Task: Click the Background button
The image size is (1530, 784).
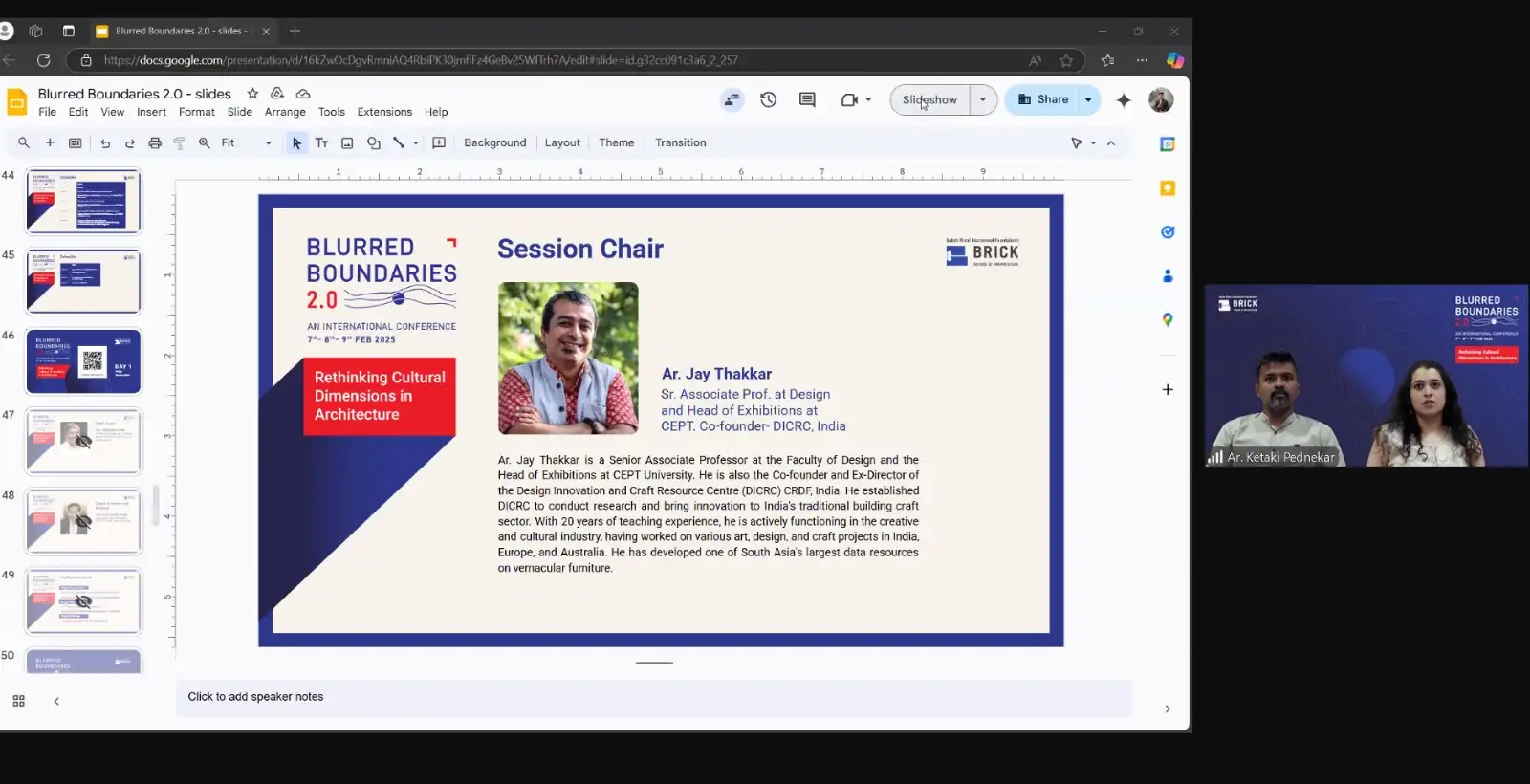Action: pyautogui.click(x=494, y=142)
